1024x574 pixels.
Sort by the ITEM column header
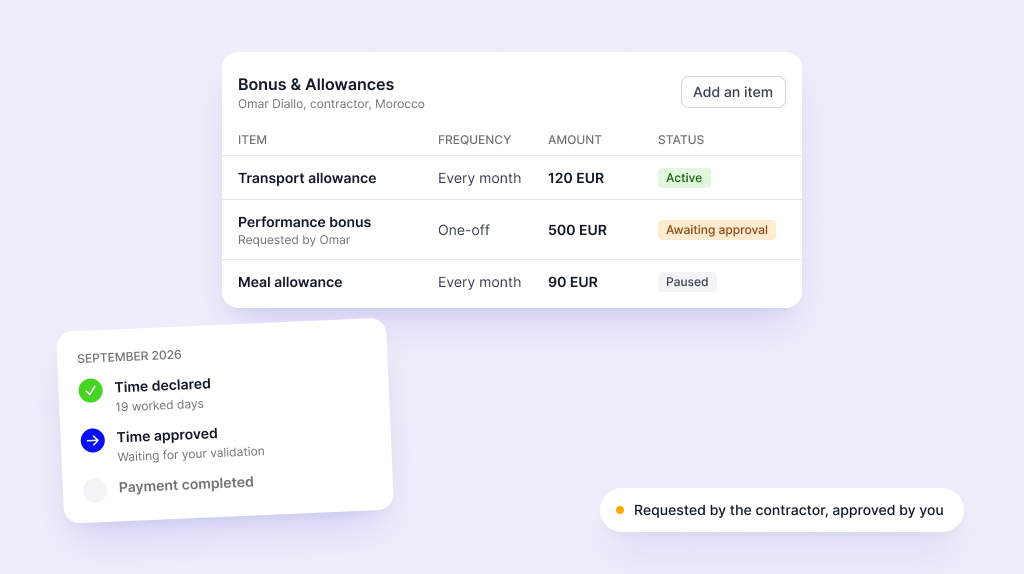[x=252, y=140]
